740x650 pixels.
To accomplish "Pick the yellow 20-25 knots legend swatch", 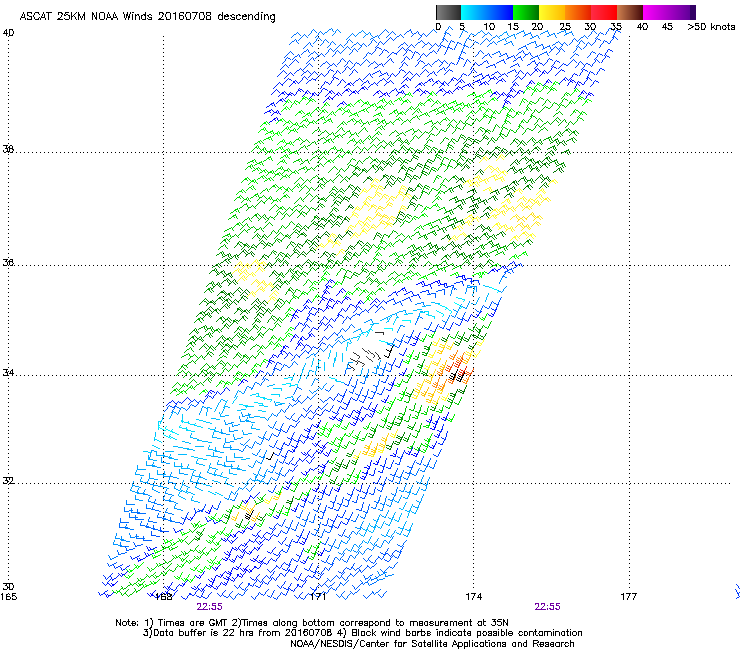I will tap(552, 12).
